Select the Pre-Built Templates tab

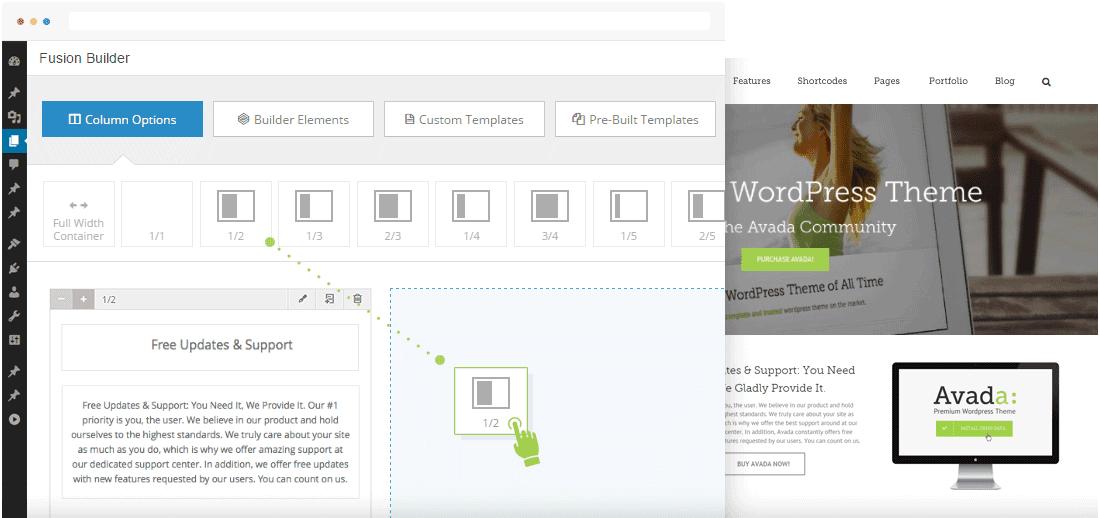(x=635, y=119)
